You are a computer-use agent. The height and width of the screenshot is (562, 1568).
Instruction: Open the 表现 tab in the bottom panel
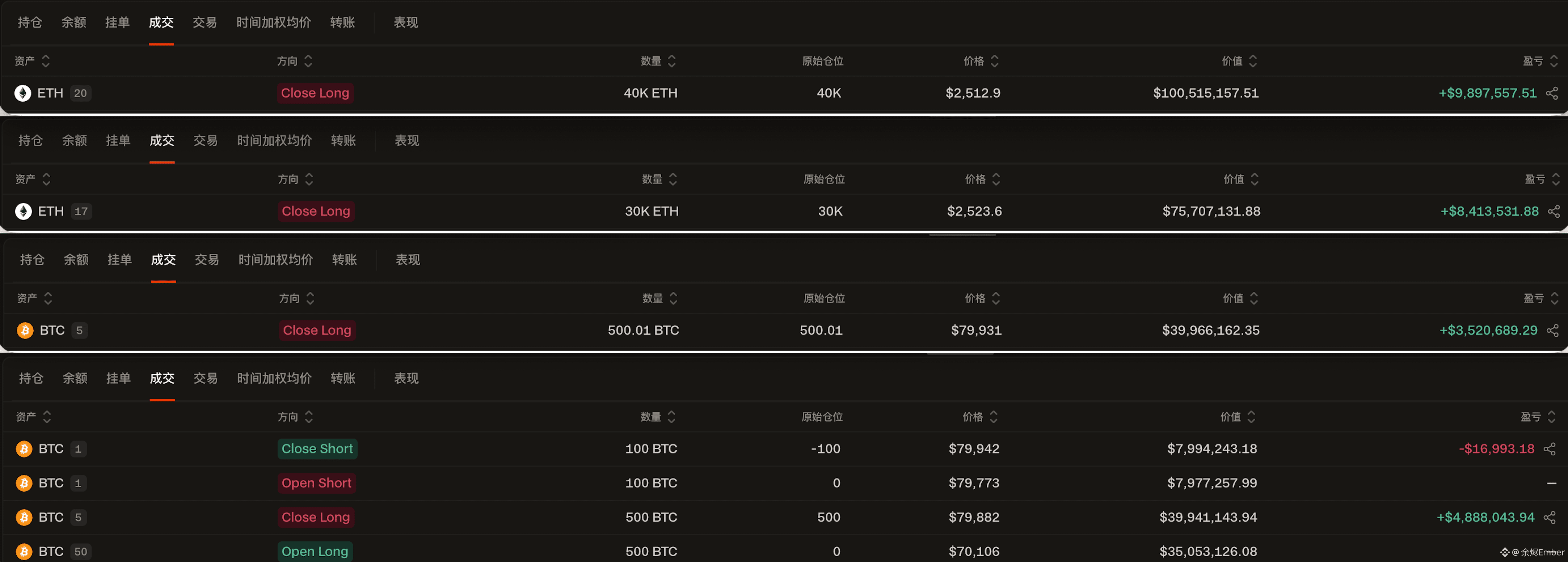tap(406, 378)
